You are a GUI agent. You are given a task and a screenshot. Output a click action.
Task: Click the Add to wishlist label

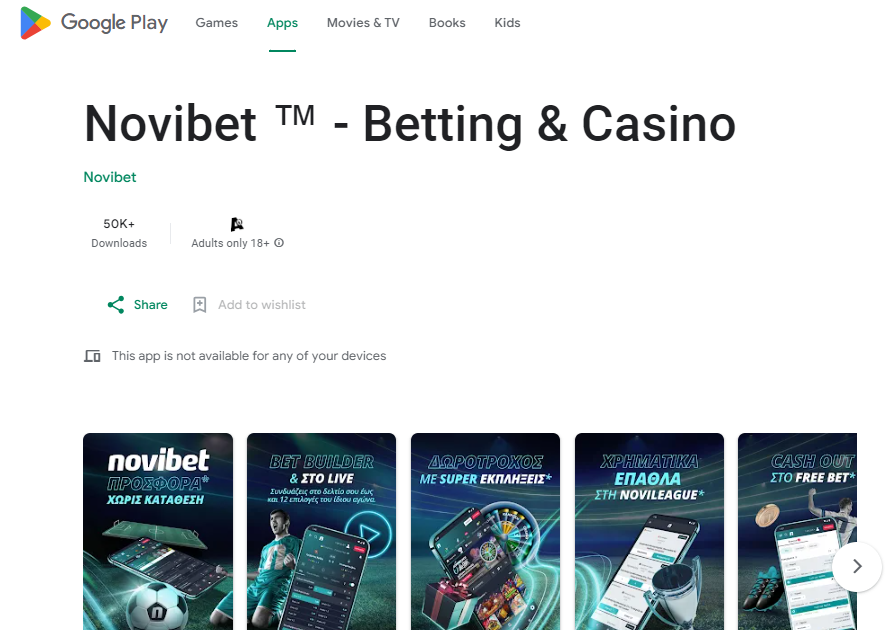[262, 305]
